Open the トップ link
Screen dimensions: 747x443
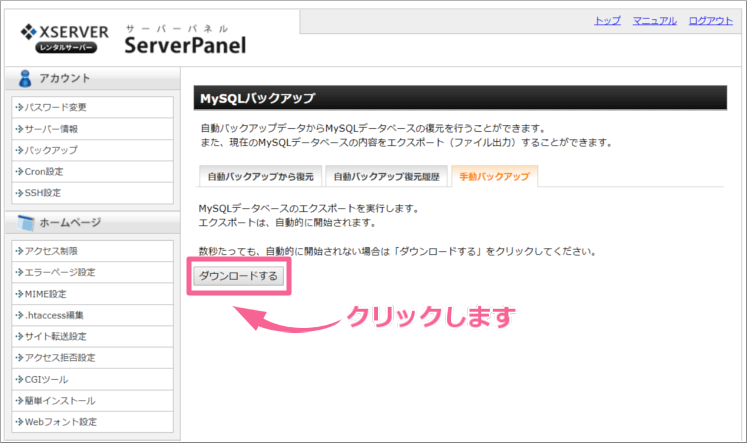coord(607,20)
